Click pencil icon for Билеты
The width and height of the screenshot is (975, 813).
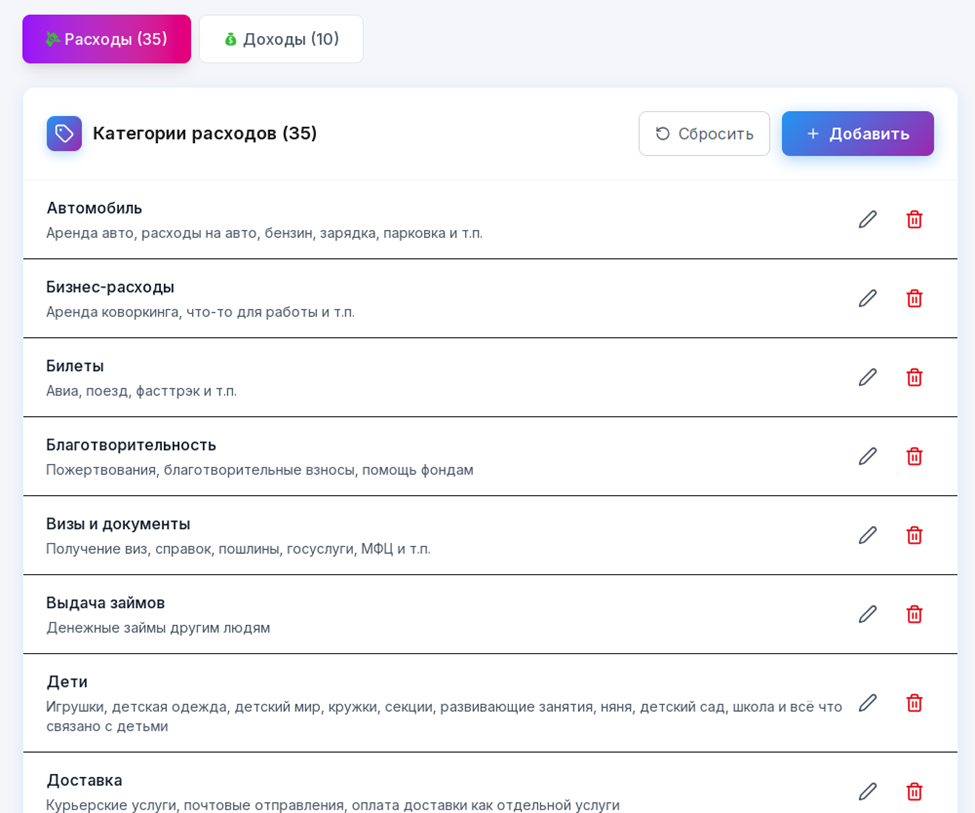(867, 377)
